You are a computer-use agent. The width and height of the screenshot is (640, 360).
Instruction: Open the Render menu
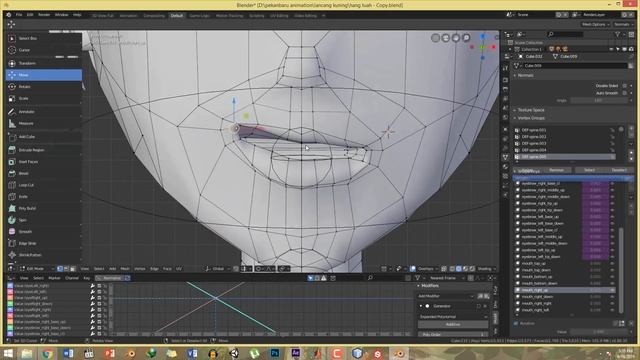point(44,15)
